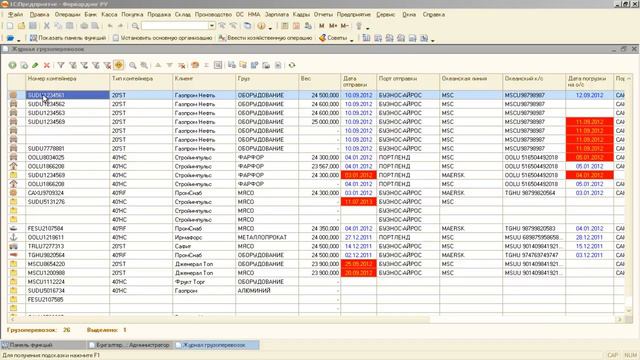Click the Клиент column header
The image size is (640, 360).
[204, 82]
